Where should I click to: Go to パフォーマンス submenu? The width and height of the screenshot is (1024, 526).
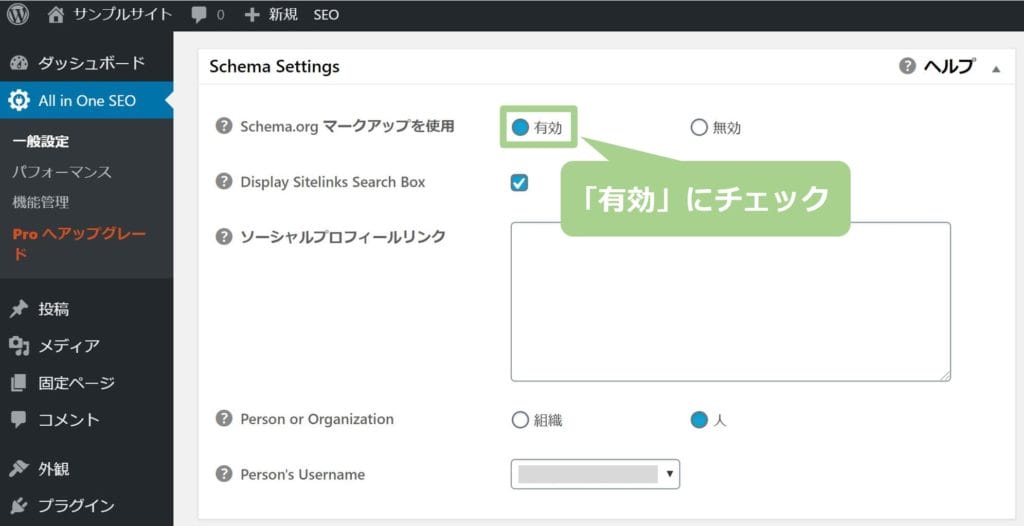tap(61, 173)
